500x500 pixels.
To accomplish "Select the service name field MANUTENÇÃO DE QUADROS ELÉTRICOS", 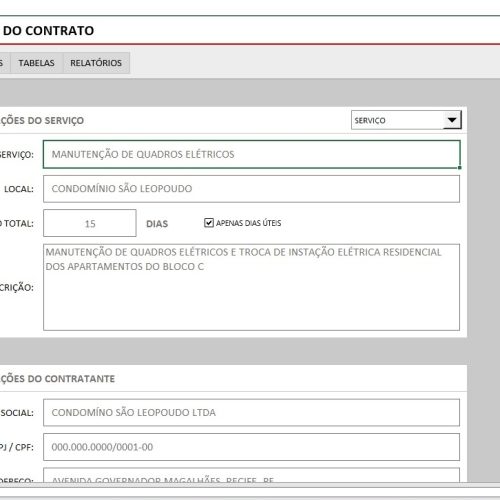I will pos(252,154).
